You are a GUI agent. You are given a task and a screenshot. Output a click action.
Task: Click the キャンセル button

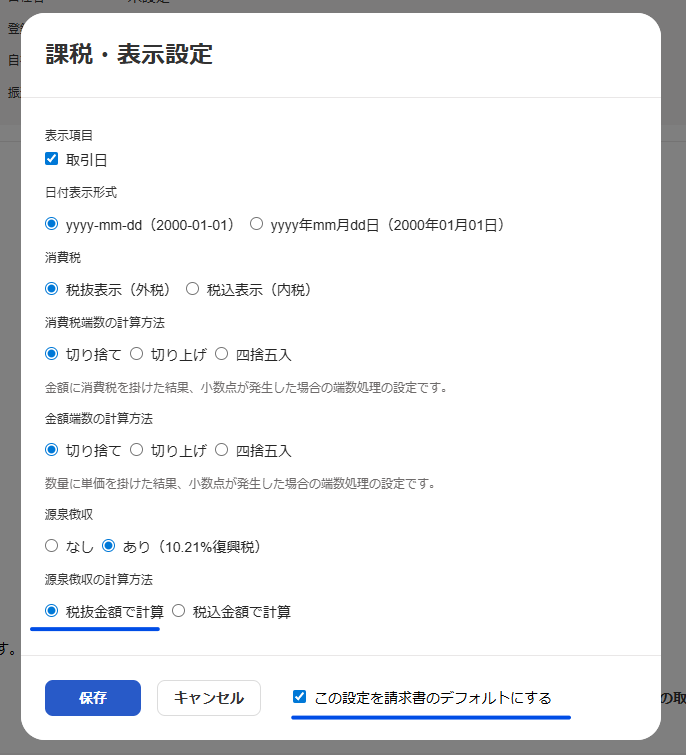point(209,698)
